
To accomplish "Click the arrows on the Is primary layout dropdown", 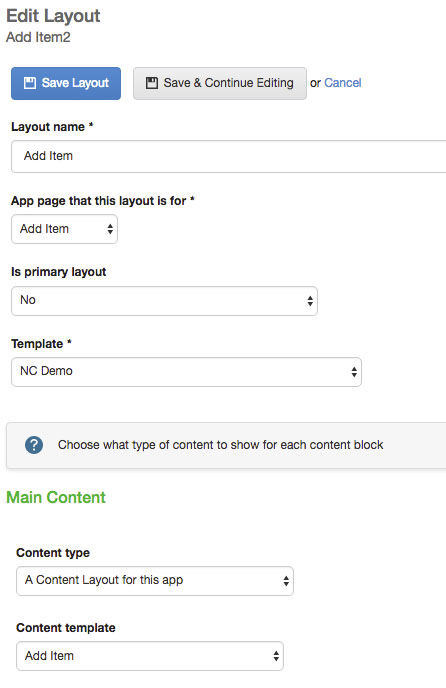I will (x=310, y=301).
